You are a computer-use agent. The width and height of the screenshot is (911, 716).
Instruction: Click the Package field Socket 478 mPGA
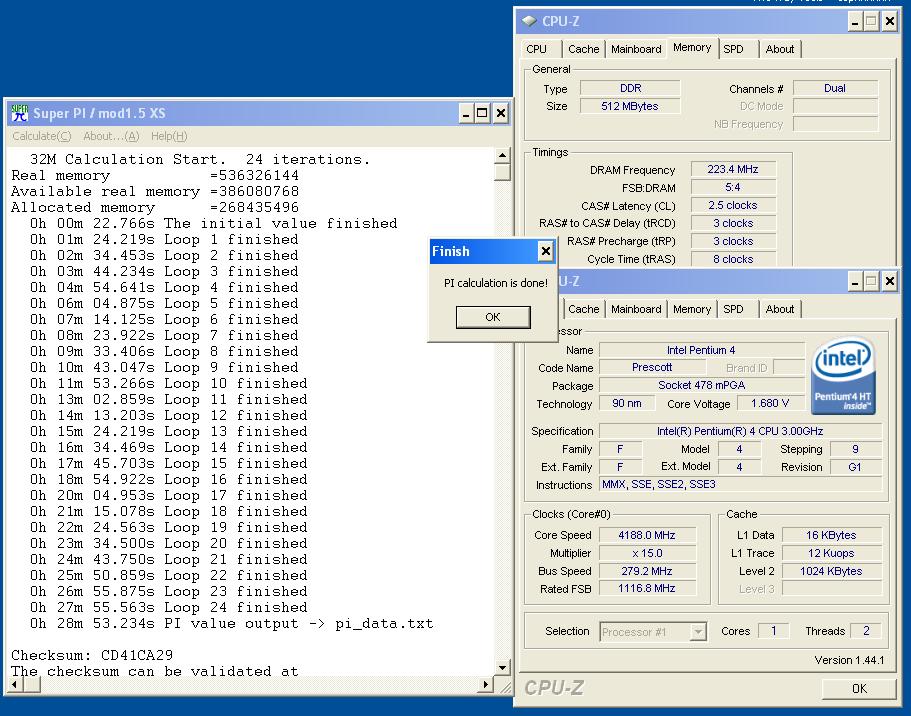point(702,385)
